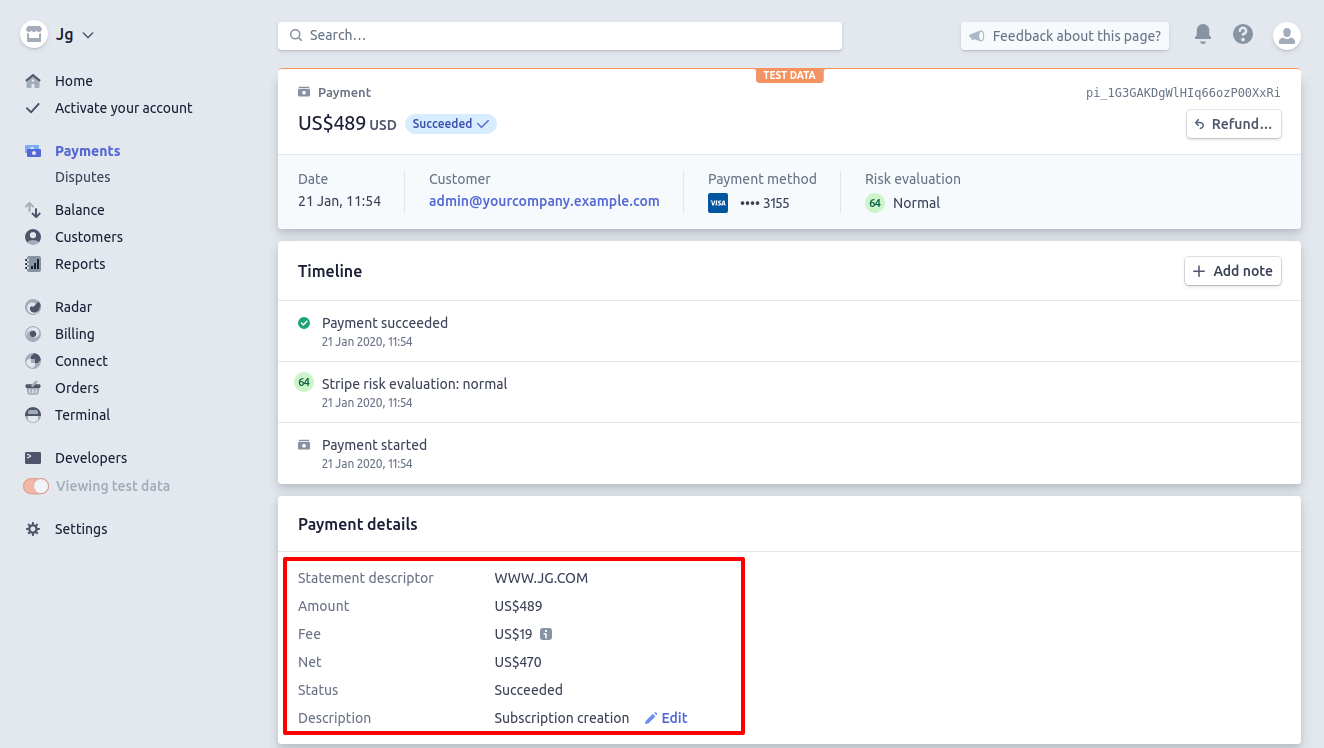Click the Developers terminal icon
The width and height of the screenshot is (1324, 748).
[x=33, y=458]
